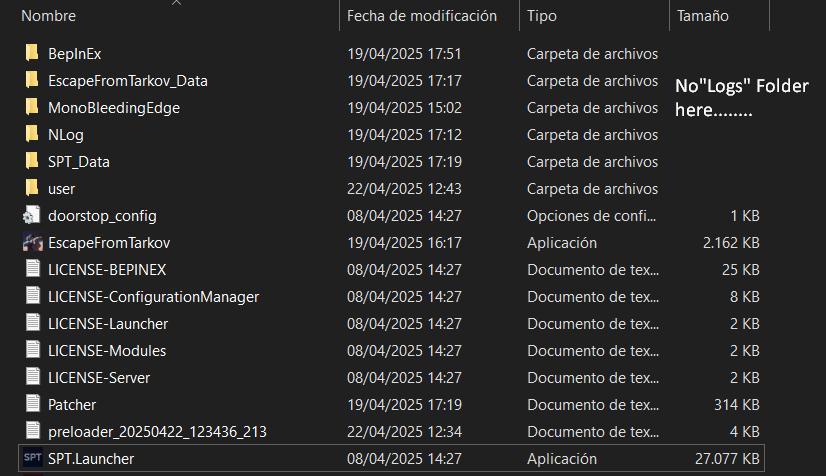The width and height of the screenshot is (826, 476).
Task: Select the BepInEx folder icon
Action: click(32, 53)
